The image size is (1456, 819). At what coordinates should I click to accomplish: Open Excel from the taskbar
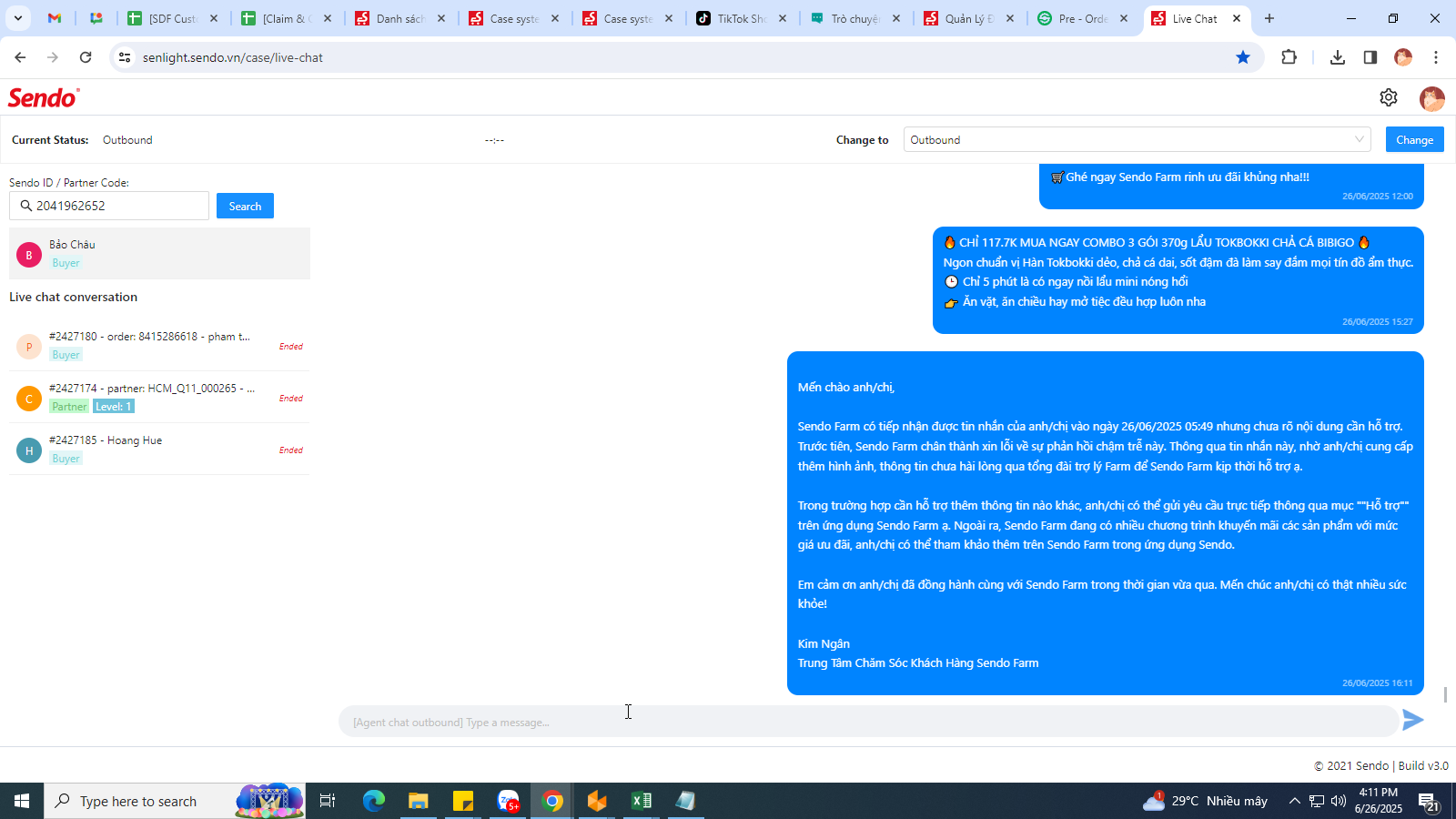click(x=642, y=801)
